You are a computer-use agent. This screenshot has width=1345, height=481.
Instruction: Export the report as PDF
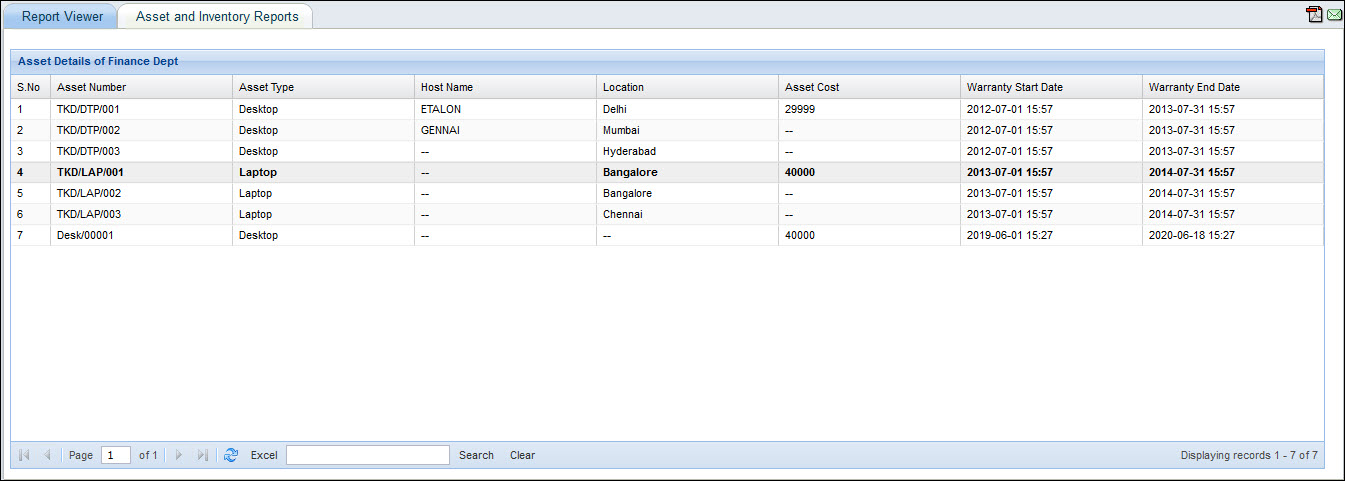coord(1315,14)
